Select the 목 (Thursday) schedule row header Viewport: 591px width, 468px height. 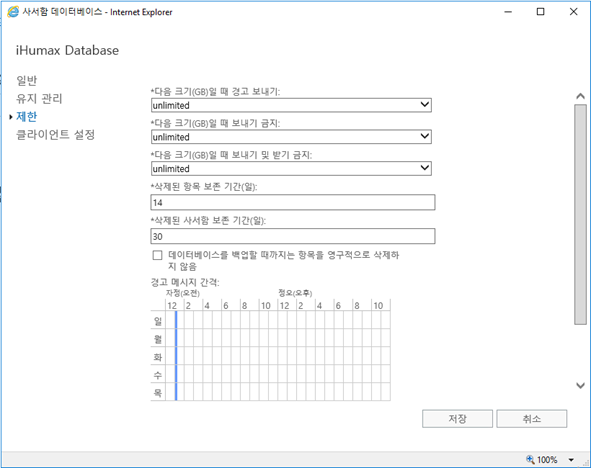(158, 393)
